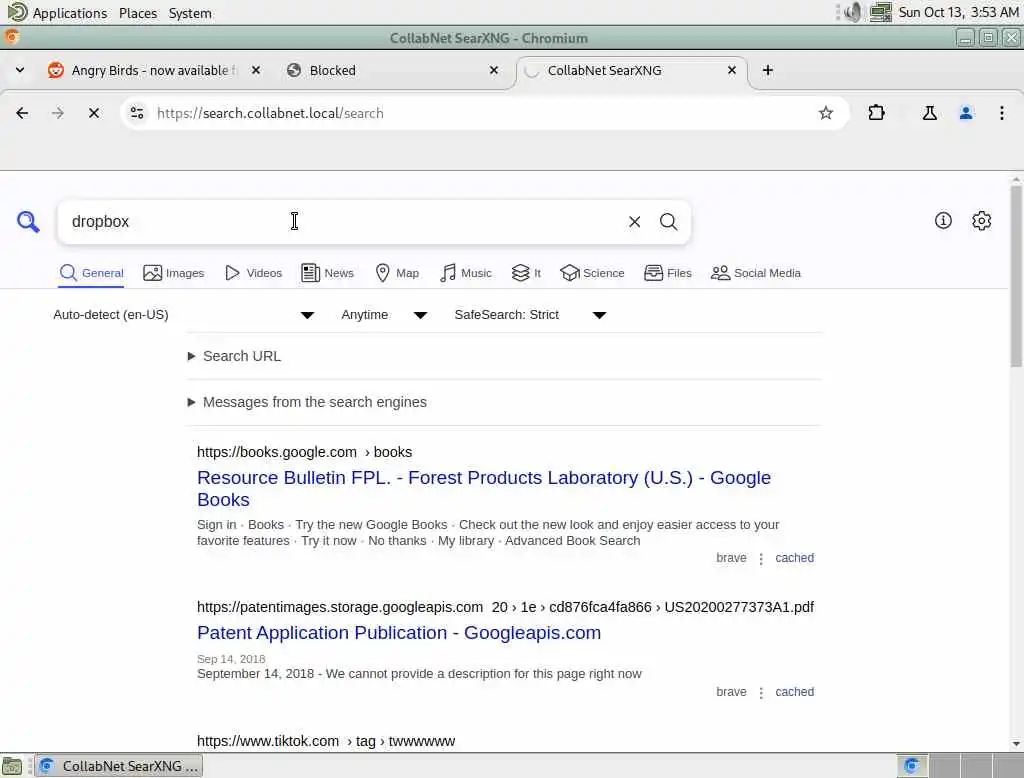Image resolution: width=1024 pixels, height=778 pixels.
Task: Click the books.google.com URL line
Action: (x=304, y=452)
